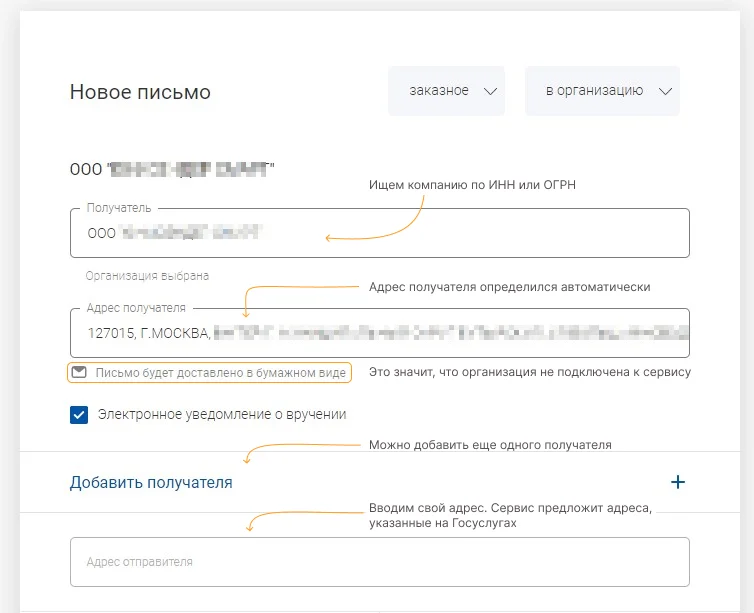The width and height of the screenshot is (754, 613).
Task: Click the "Организация выбрана" status text
Action: pyautogui.click(x=147, y=275)
